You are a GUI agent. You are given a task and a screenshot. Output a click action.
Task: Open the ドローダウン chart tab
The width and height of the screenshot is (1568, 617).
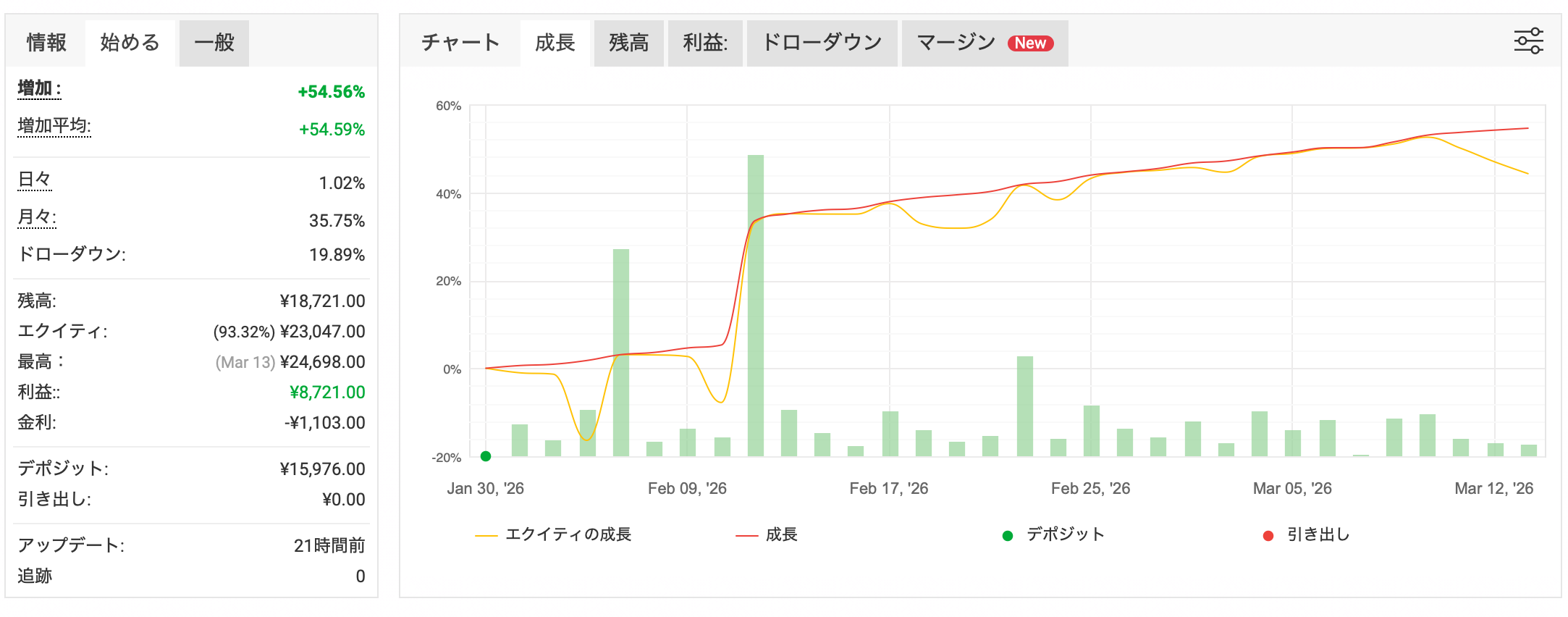coord(822,43)
